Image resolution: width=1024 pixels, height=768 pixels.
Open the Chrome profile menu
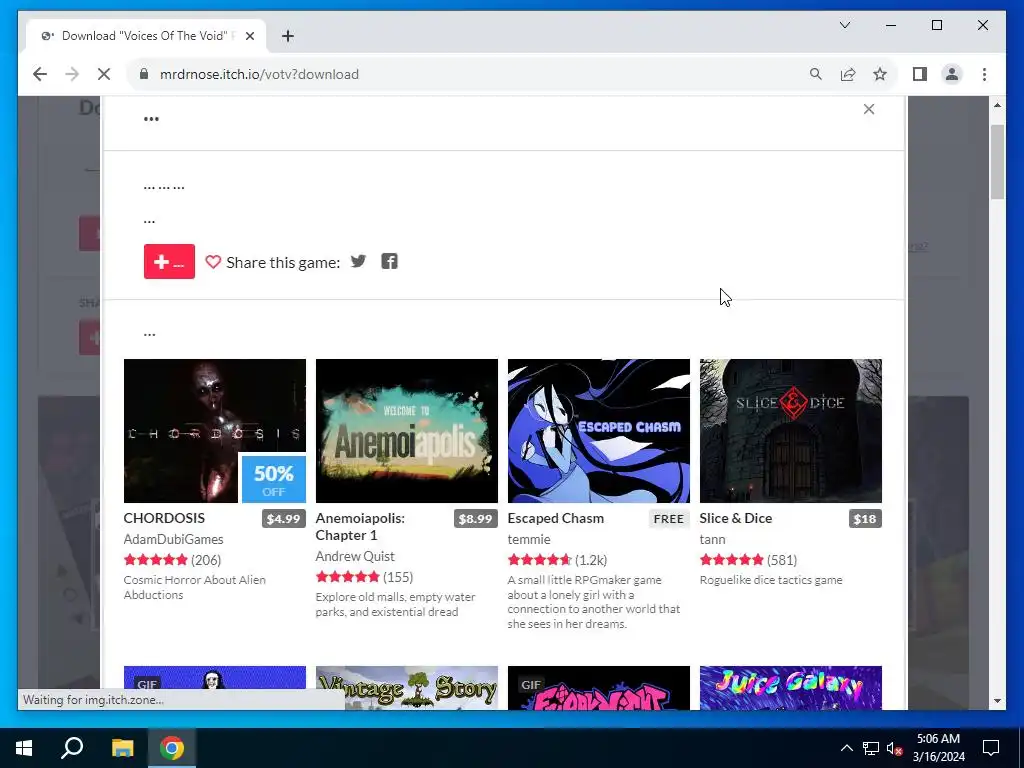coord(952,74)
